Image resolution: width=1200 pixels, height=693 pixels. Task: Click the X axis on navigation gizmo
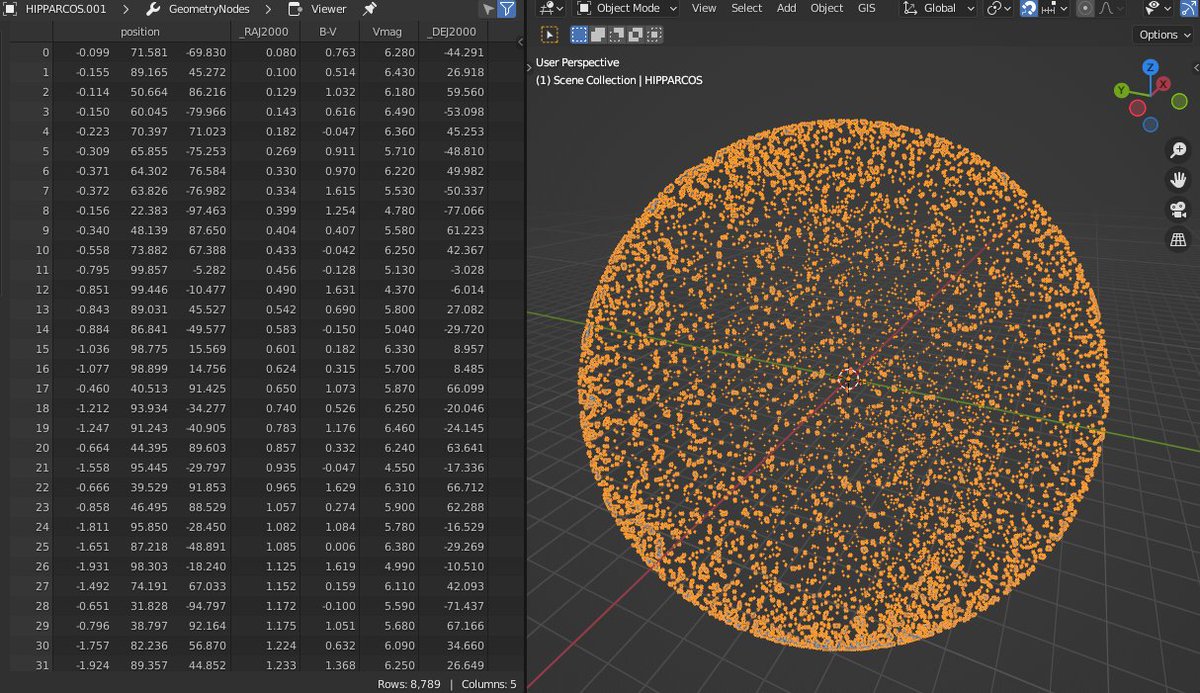(x=1164, y=86)
